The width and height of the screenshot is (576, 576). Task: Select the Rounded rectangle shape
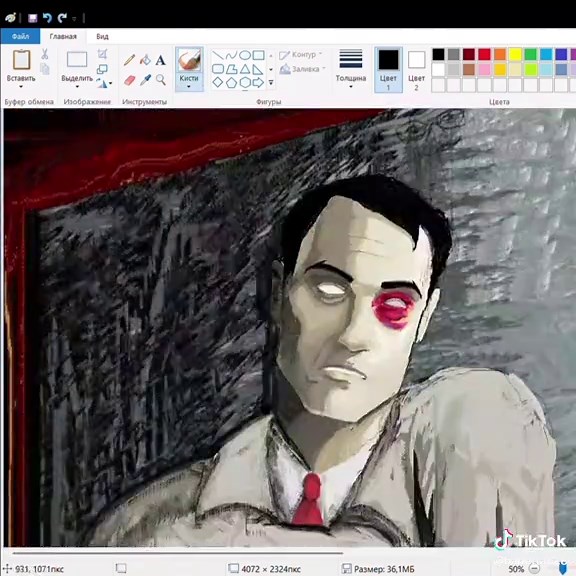pos(218,69)
